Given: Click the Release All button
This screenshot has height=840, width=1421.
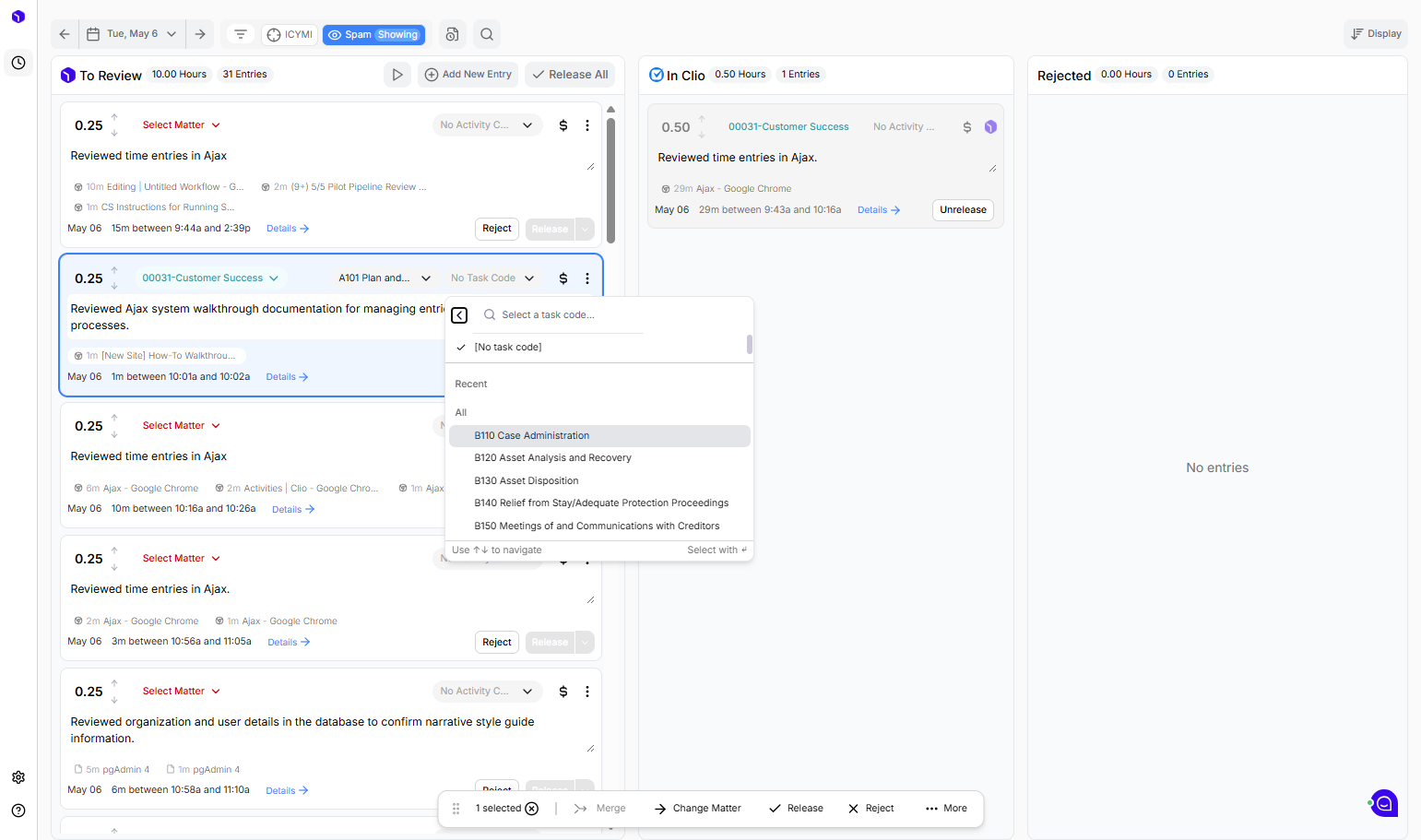Looking at the screenshot, I should pos(570,75).
